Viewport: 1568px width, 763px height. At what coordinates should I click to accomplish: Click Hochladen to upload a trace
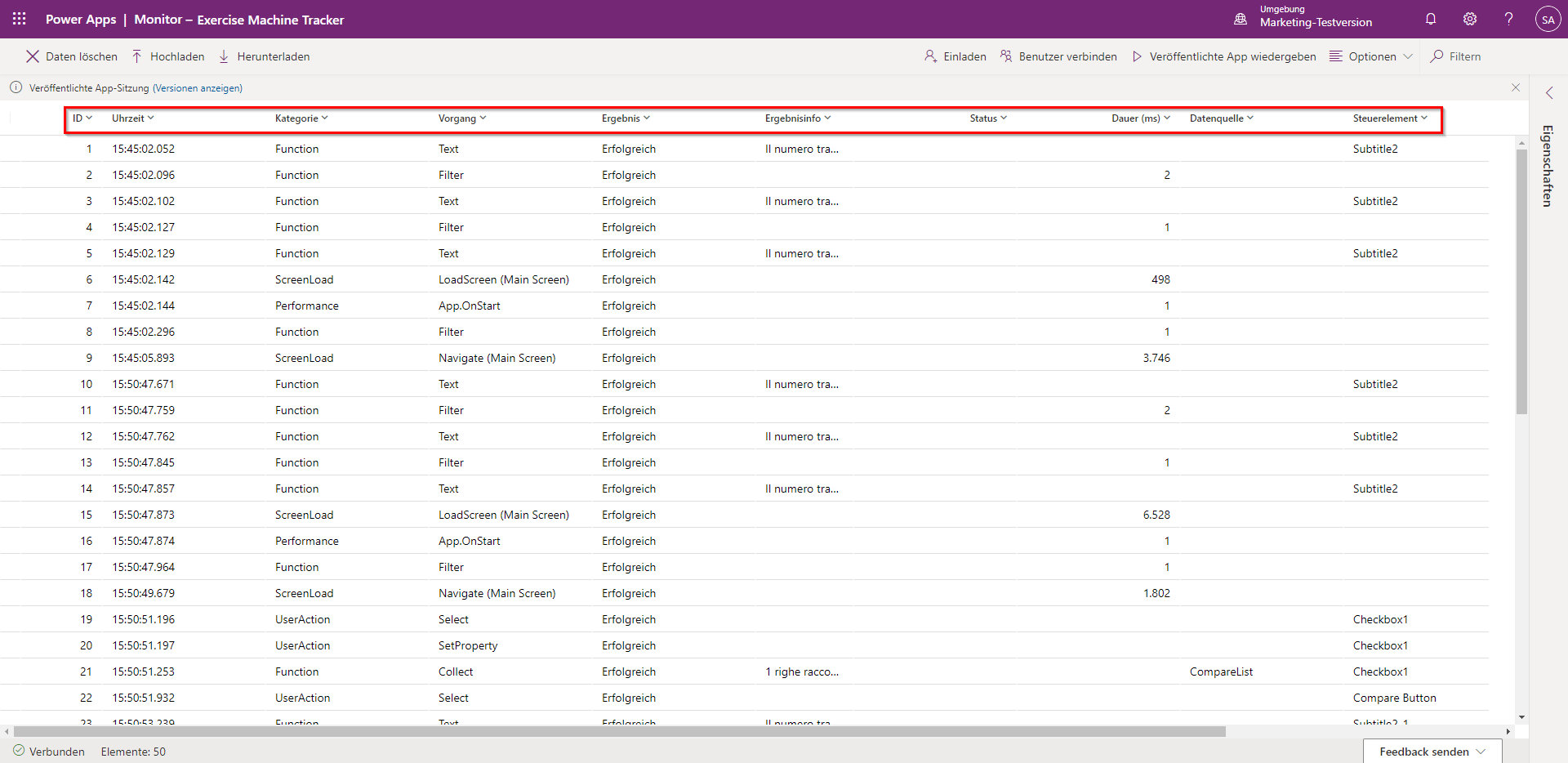coord(168,56)
